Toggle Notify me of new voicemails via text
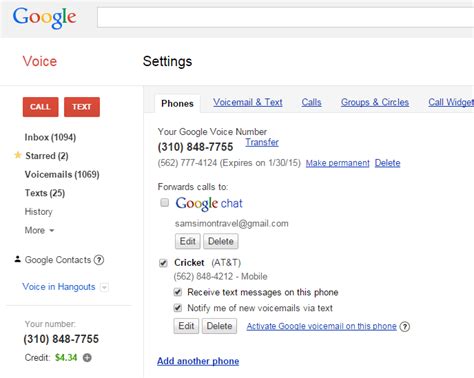This screenshot has height=378, width=474. [x=178, y=308]
